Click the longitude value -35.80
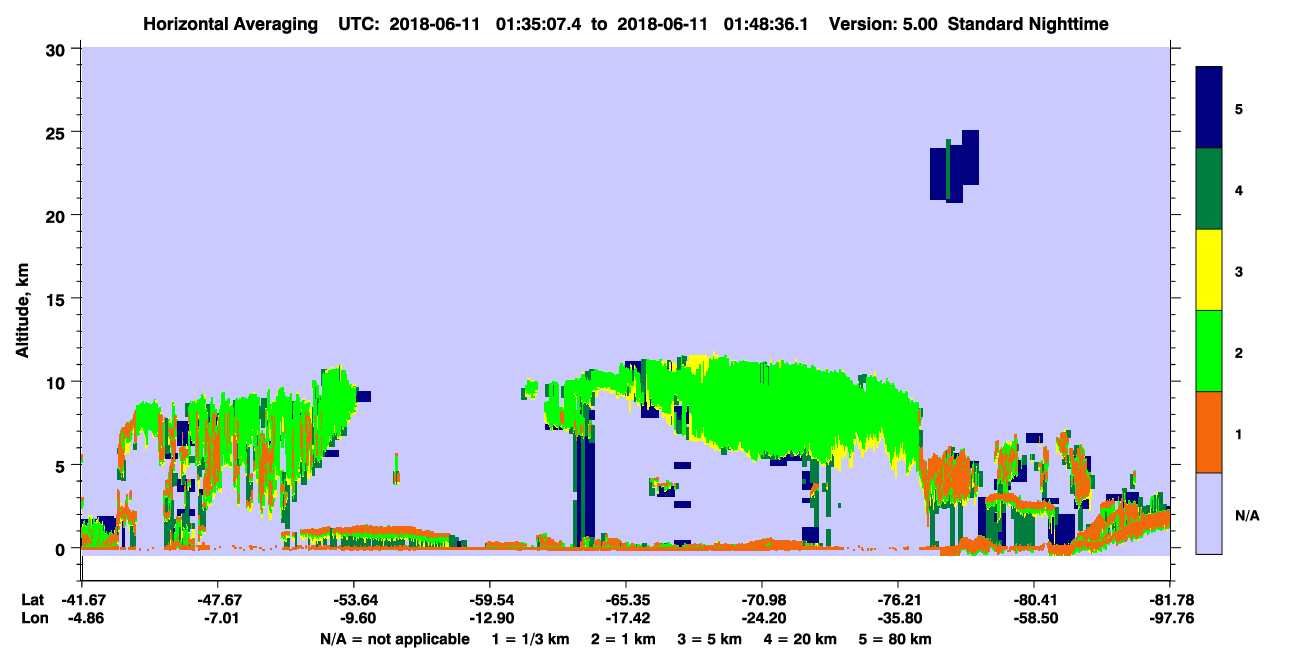The image size is (1300, 667). point(898,619)
